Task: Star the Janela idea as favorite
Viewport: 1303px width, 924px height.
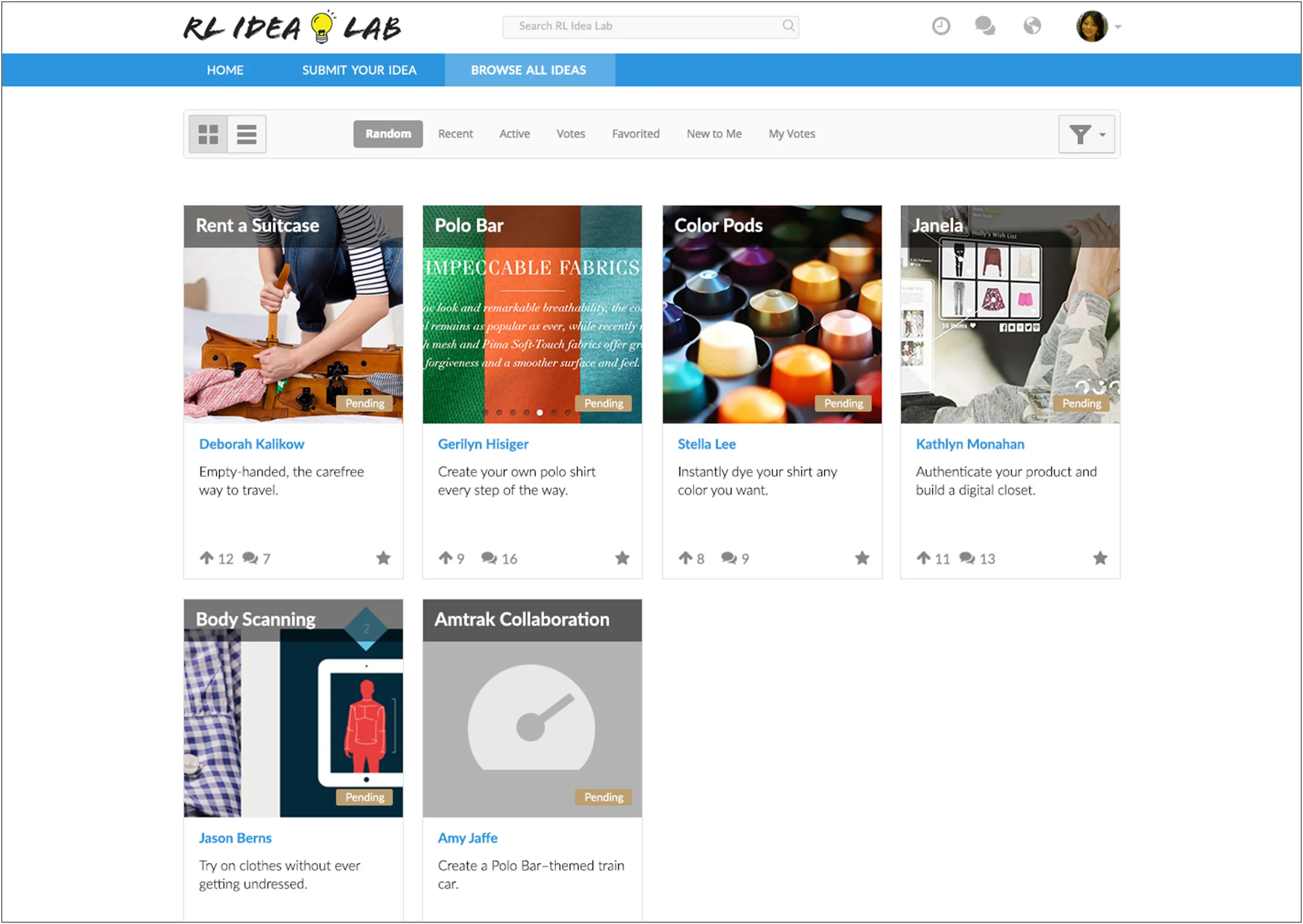Action: [x=1099, y=558]
